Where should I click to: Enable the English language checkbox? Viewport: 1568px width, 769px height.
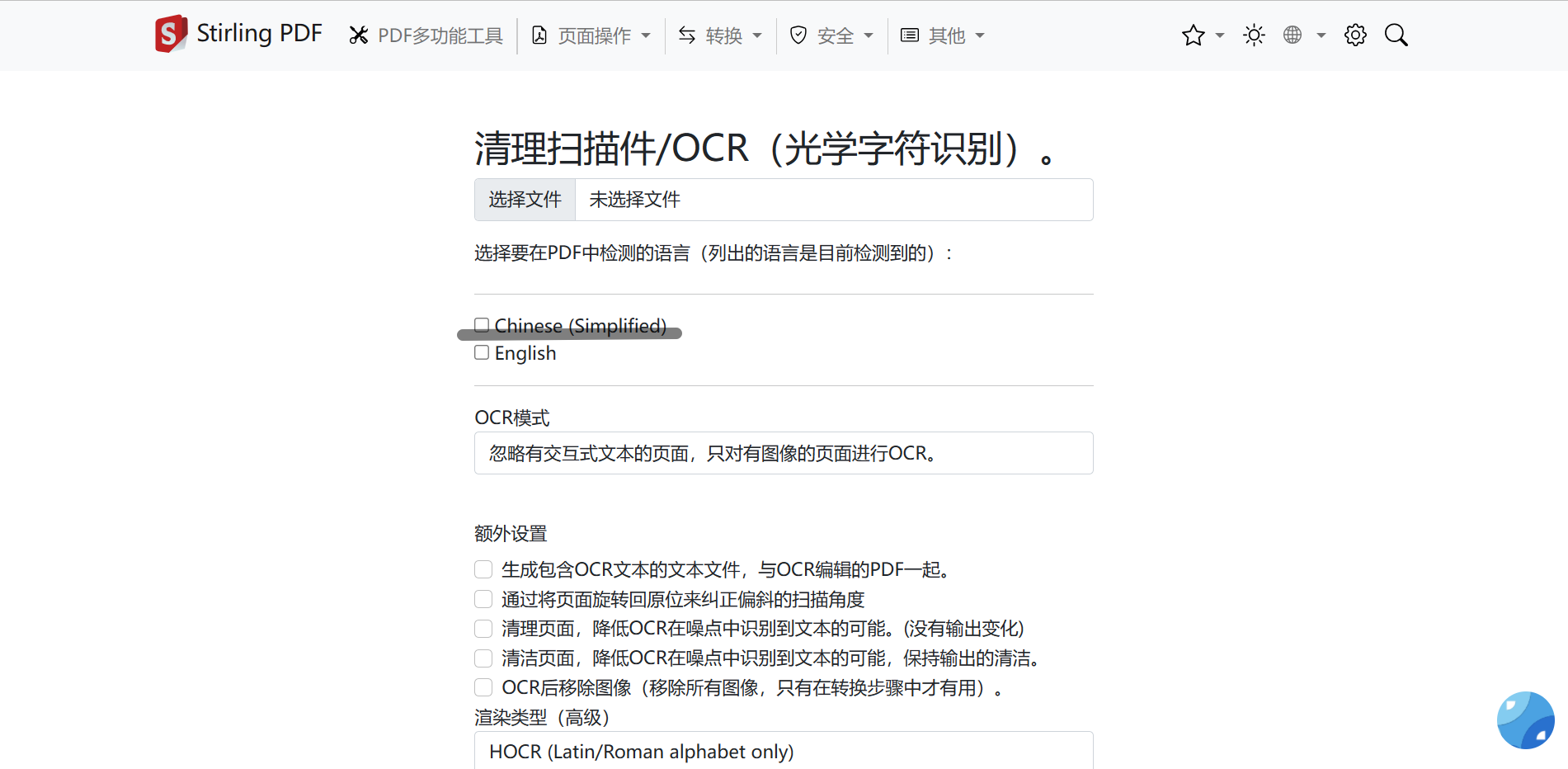tap(482, 353)
